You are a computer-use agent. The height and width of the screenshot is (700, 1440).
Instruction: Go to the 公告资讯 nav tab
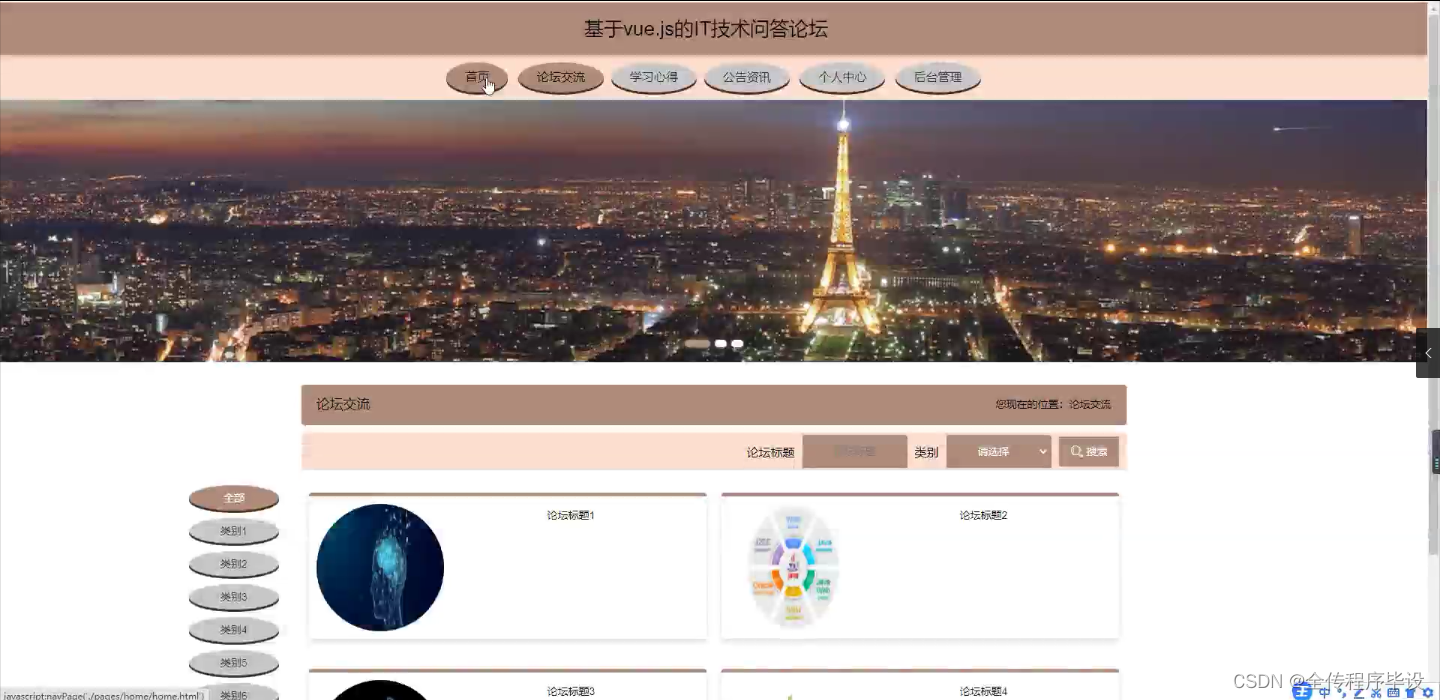[747, 77]
